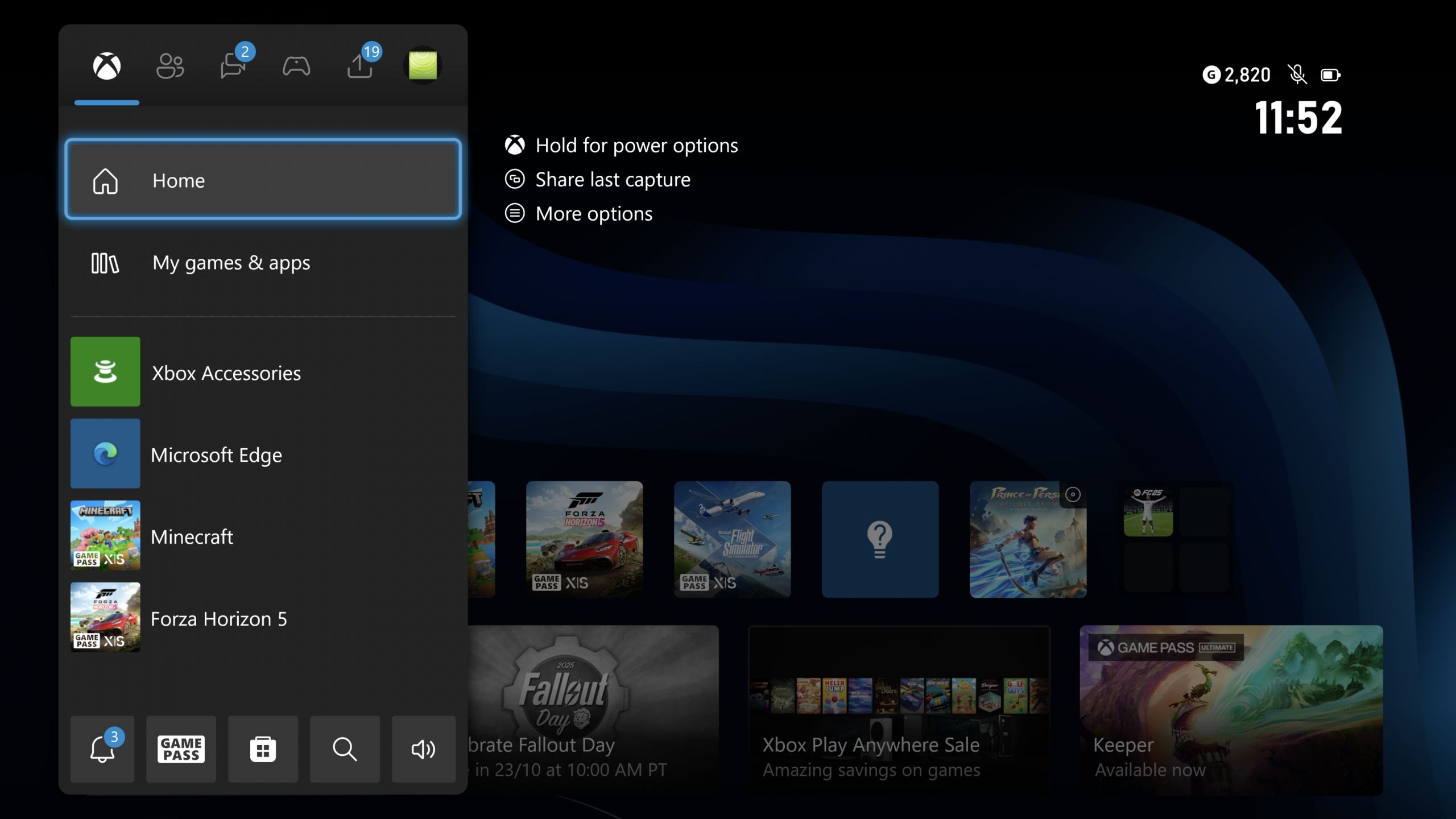
Task: Open the FC 25 game group tile
Action: point(1176,539)
